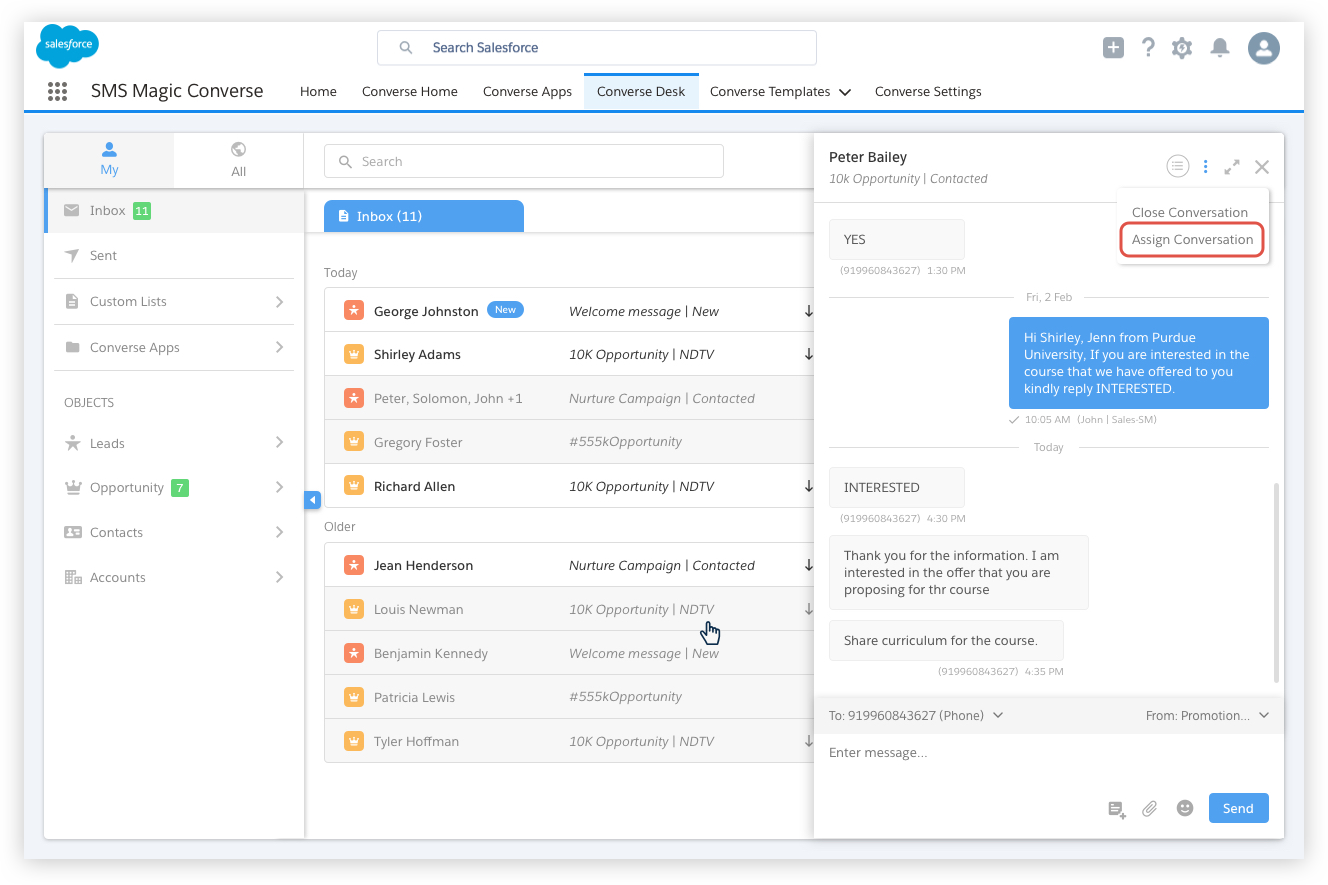Click the Share curriculum message bubble
Viewport: 1328px width, 885px height.
coord(946,640)
